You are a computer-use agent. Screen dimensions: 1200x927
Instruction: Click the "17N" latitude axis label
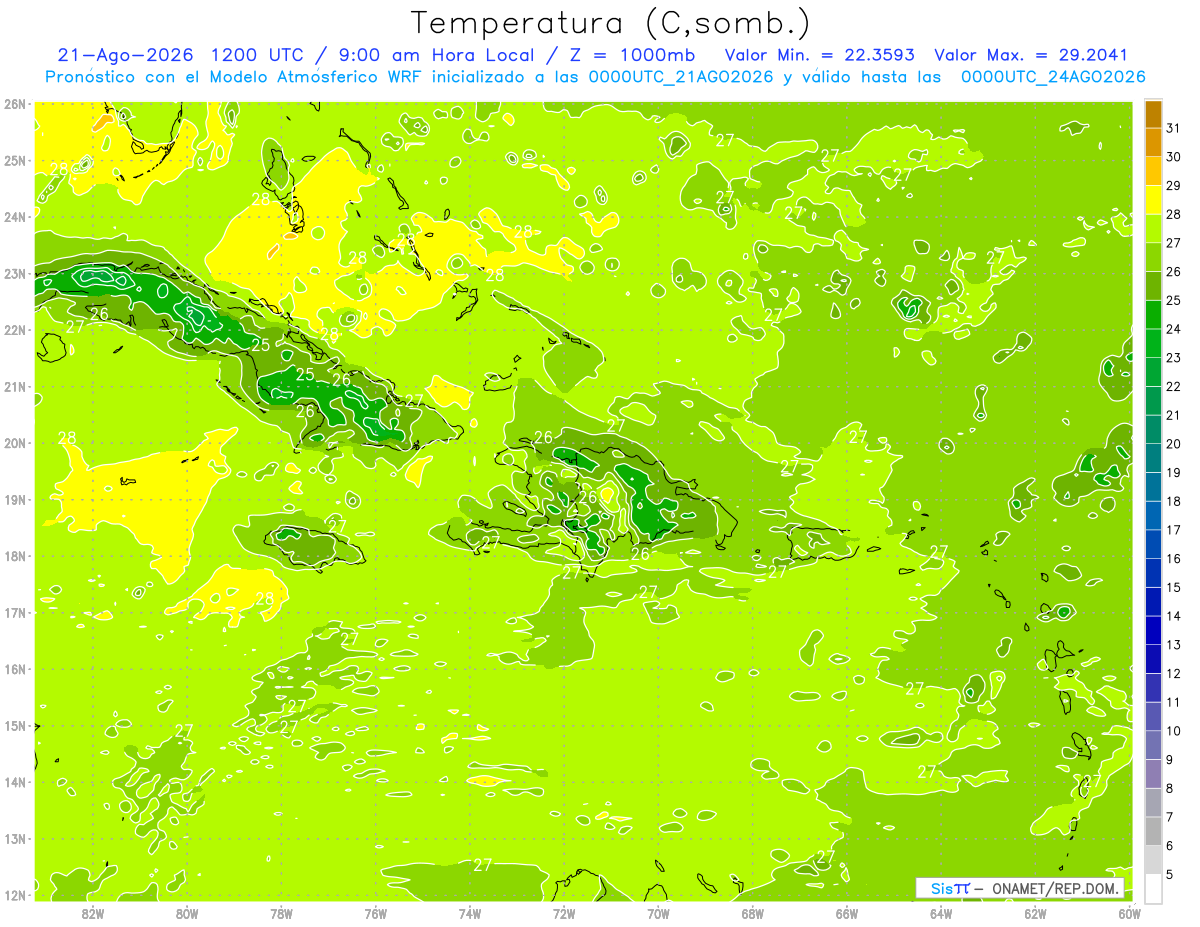pos(15,612)
